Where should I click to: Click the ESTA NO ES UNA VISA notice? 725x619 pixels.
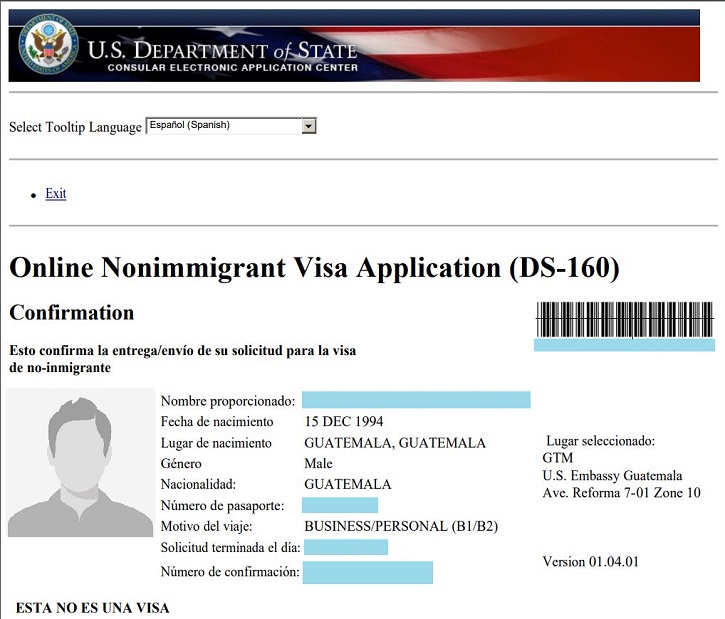(x=92, y=608)
